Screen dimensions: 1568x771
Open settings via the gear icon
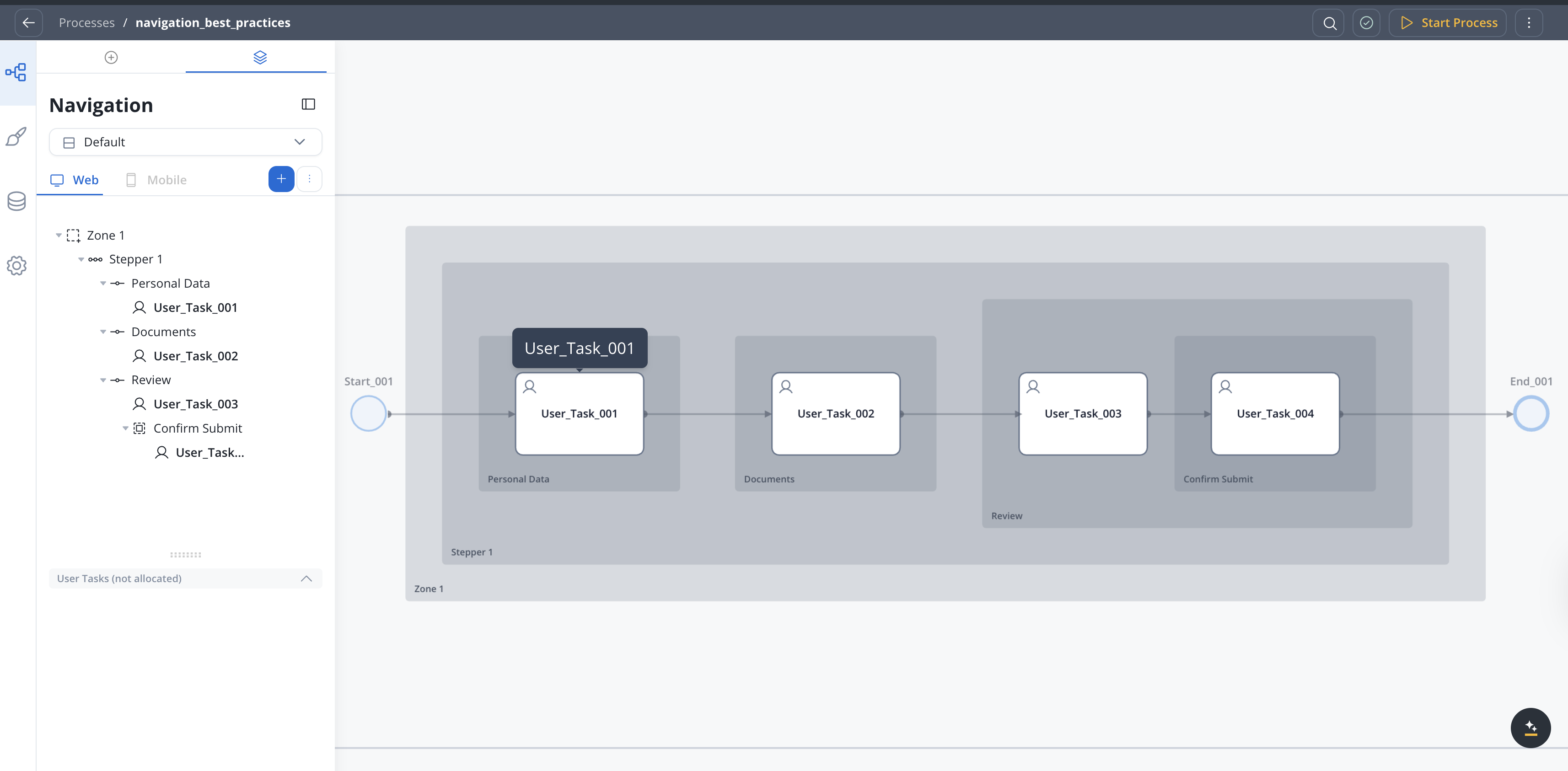pos(16,266)
